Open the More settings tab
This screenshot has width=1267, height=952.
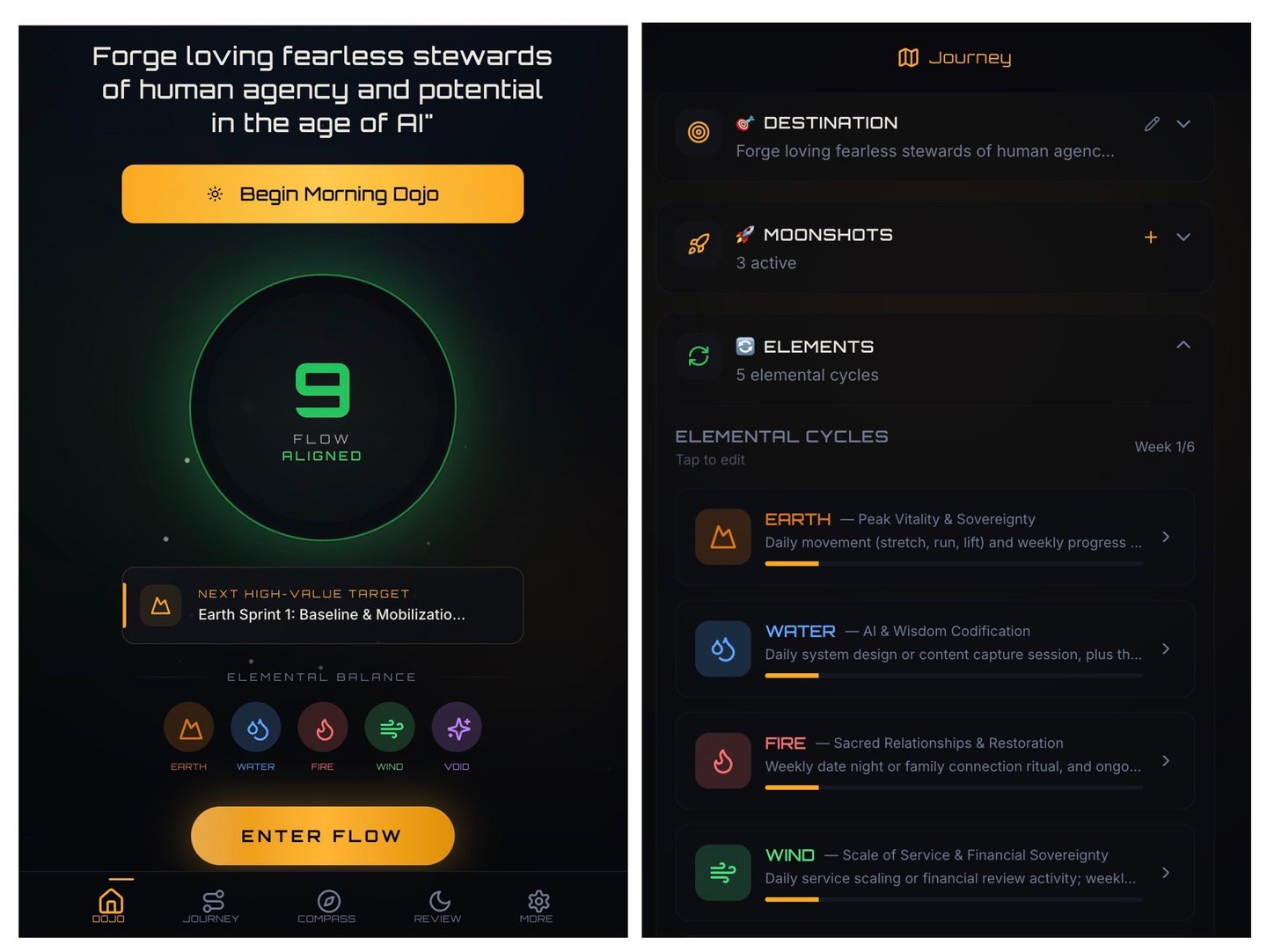click(x=537, y=906)
